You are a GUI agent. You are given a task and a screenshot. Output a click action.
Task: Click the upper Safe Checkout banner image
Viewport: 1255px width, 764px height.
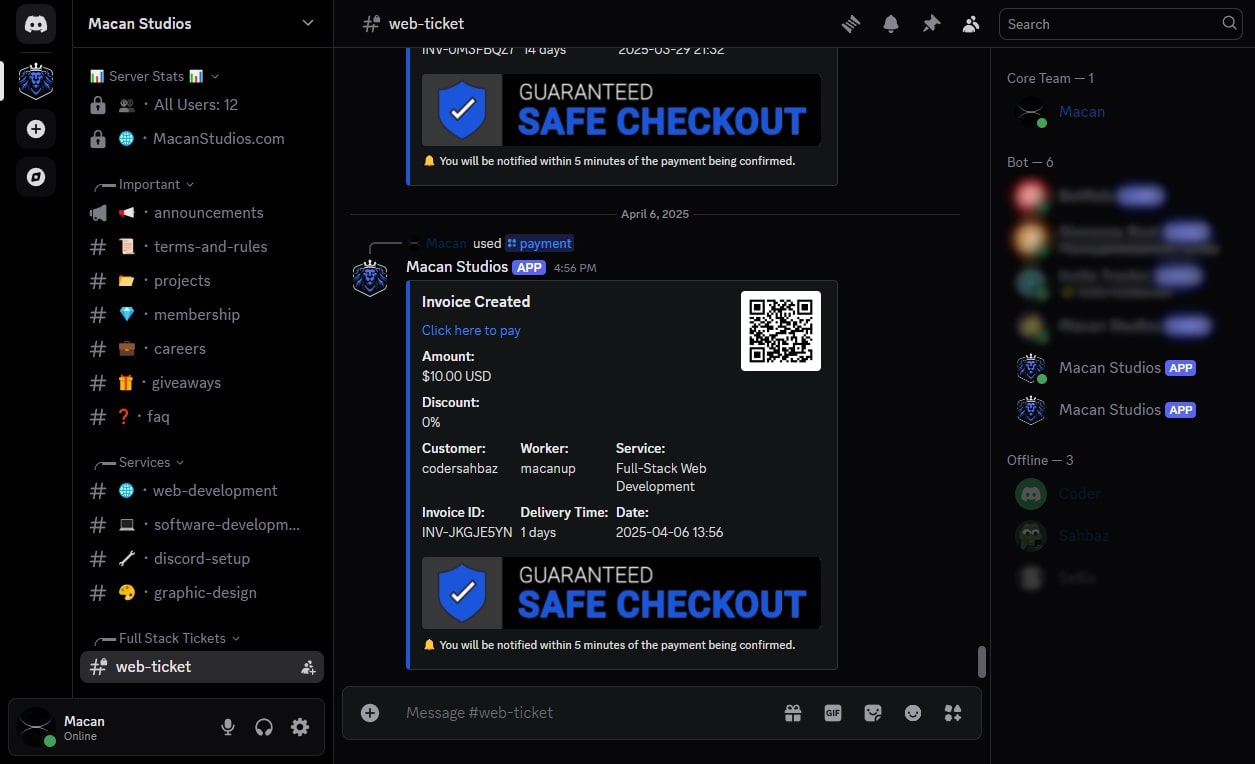coord(621,110)
